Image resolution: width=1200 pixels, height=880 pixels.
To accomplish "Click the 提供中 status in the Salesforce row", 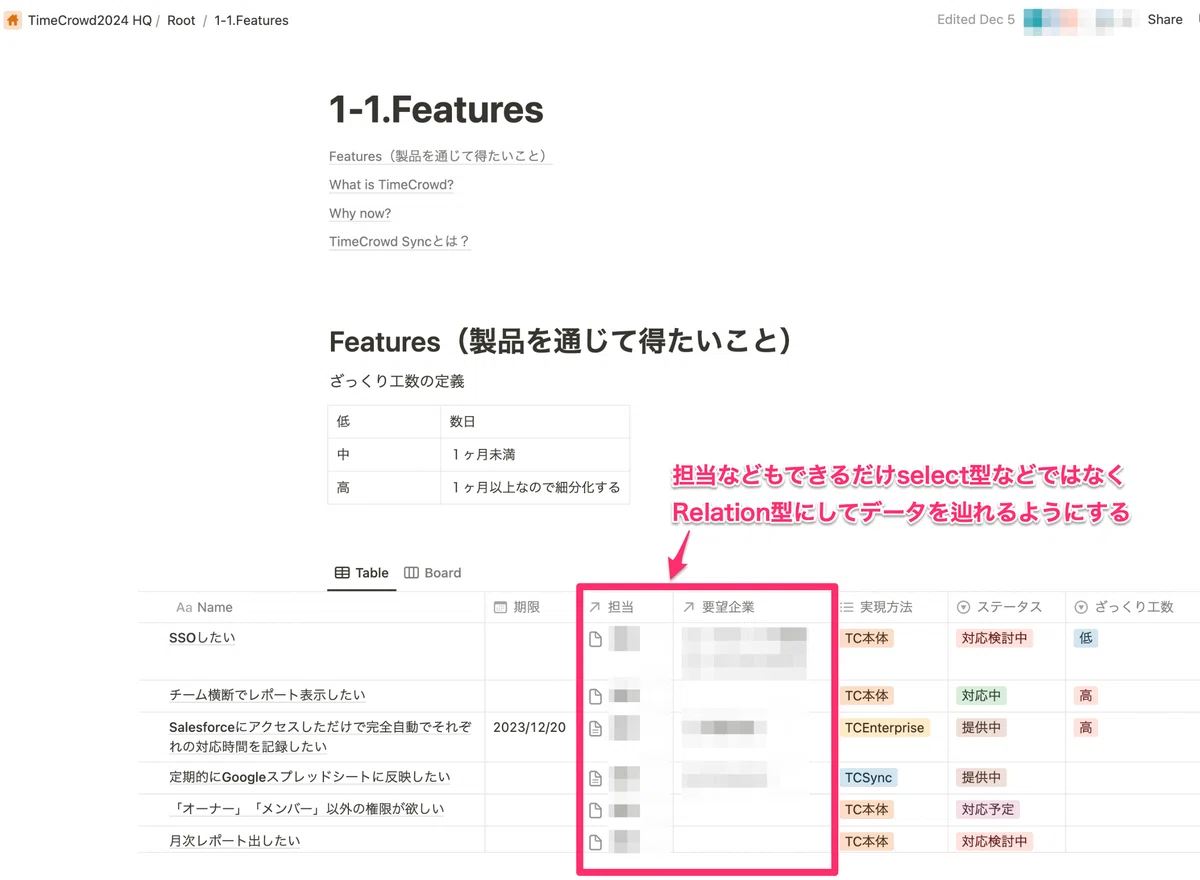I will (981, 728).
